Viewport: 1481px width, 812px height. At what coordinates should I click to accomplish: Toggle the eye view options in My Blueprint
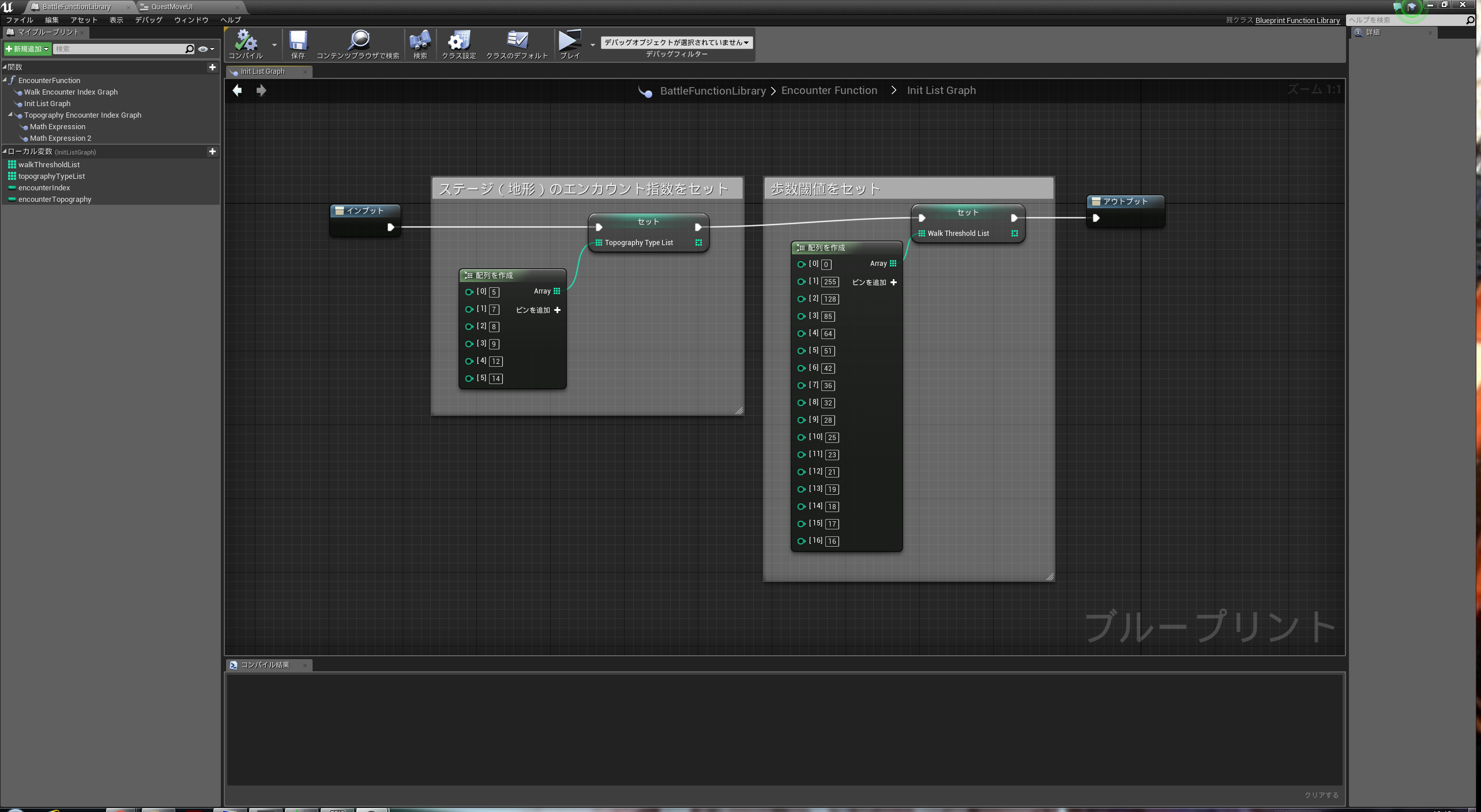pyautogui.click(x=205, y=49)
